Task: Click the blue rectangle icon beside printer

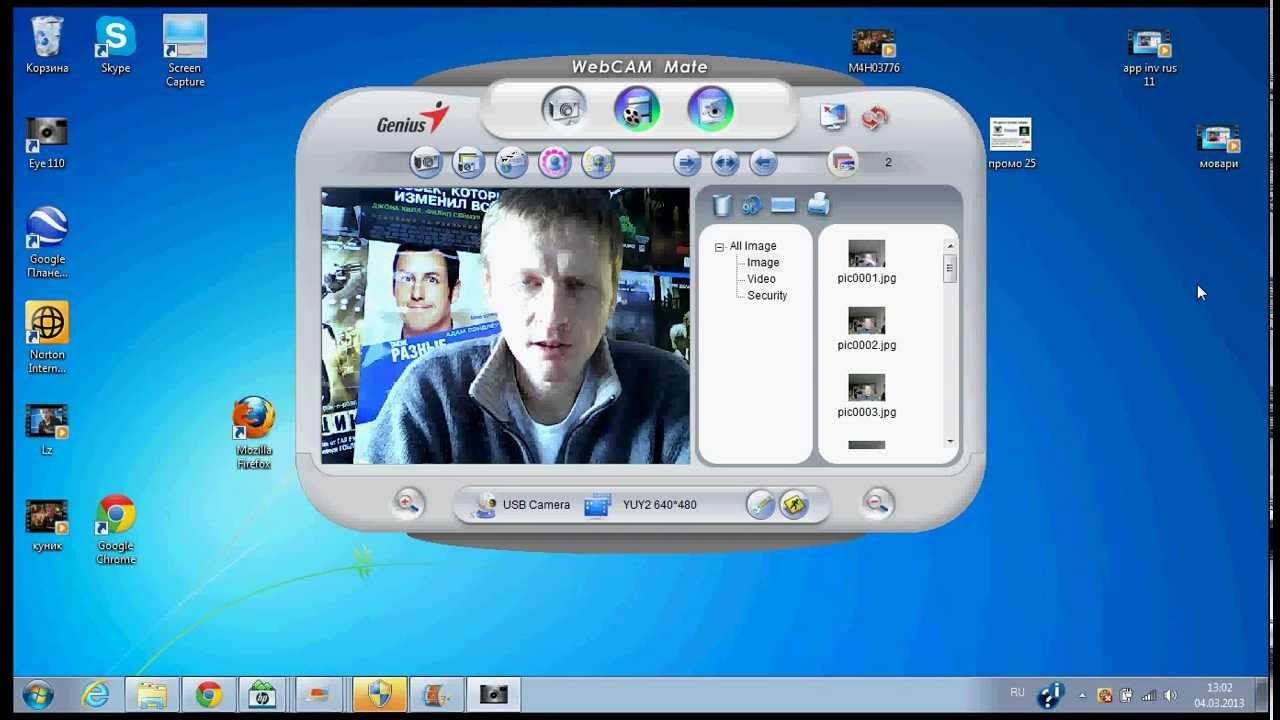Action: 783,205
